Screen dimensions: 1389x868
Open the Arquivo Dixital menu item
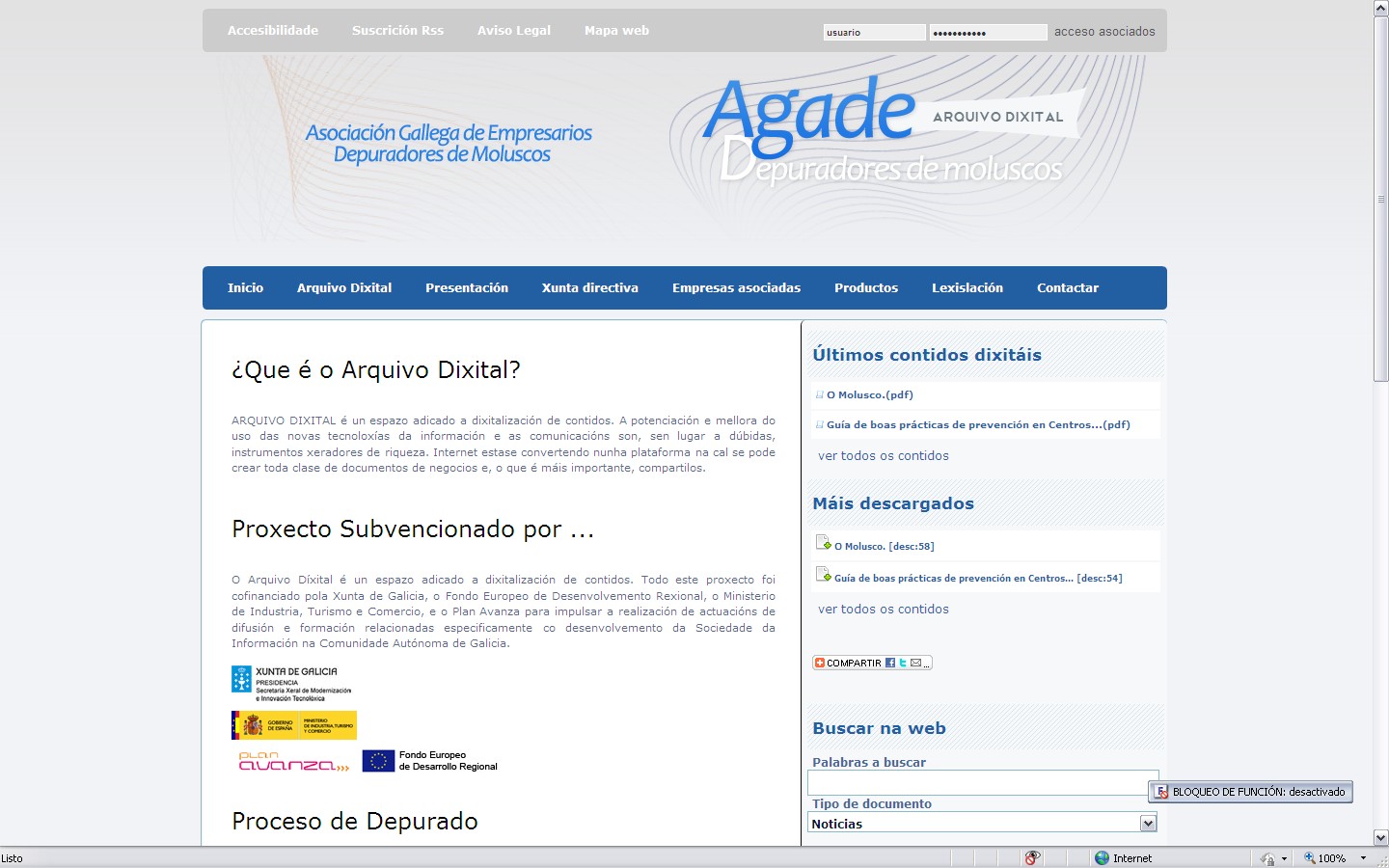coord(344,287)
